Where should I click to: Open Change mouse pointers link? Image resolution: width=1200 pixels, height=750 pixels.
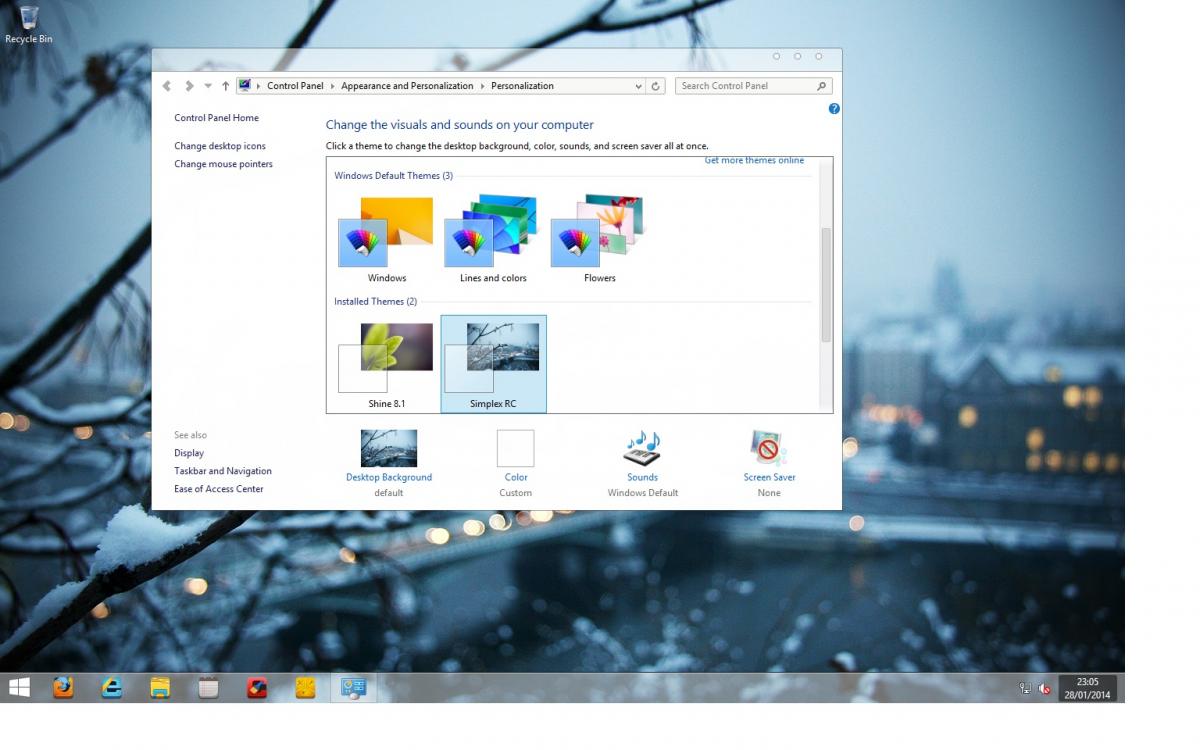tap(223, 164)
